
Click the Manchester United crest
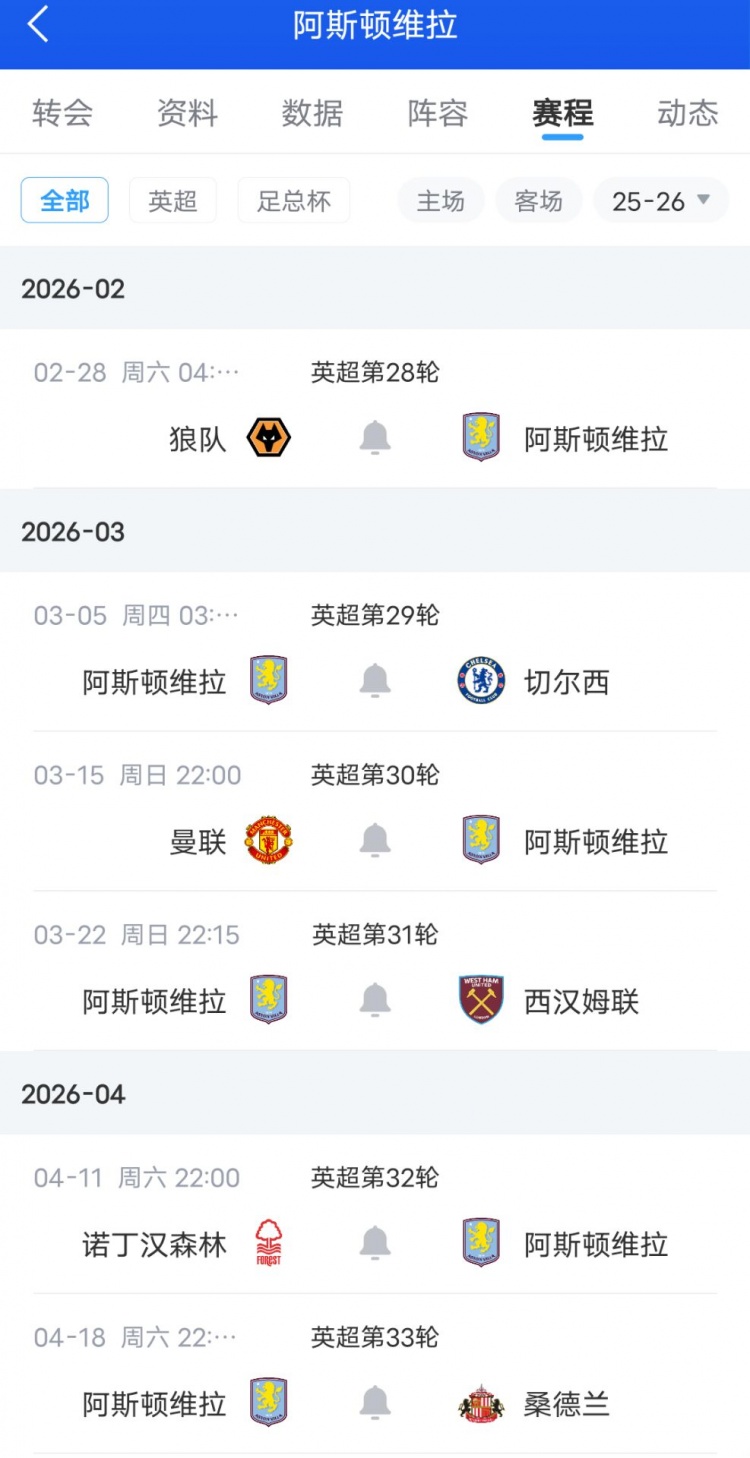point(268,841)
